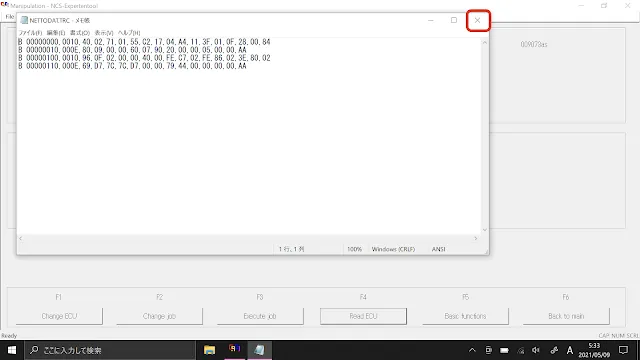Open File Explorer from the taskbar
The height and width of the screenshot is (360, 640).
pyautogui.click(x=209, y=350)
